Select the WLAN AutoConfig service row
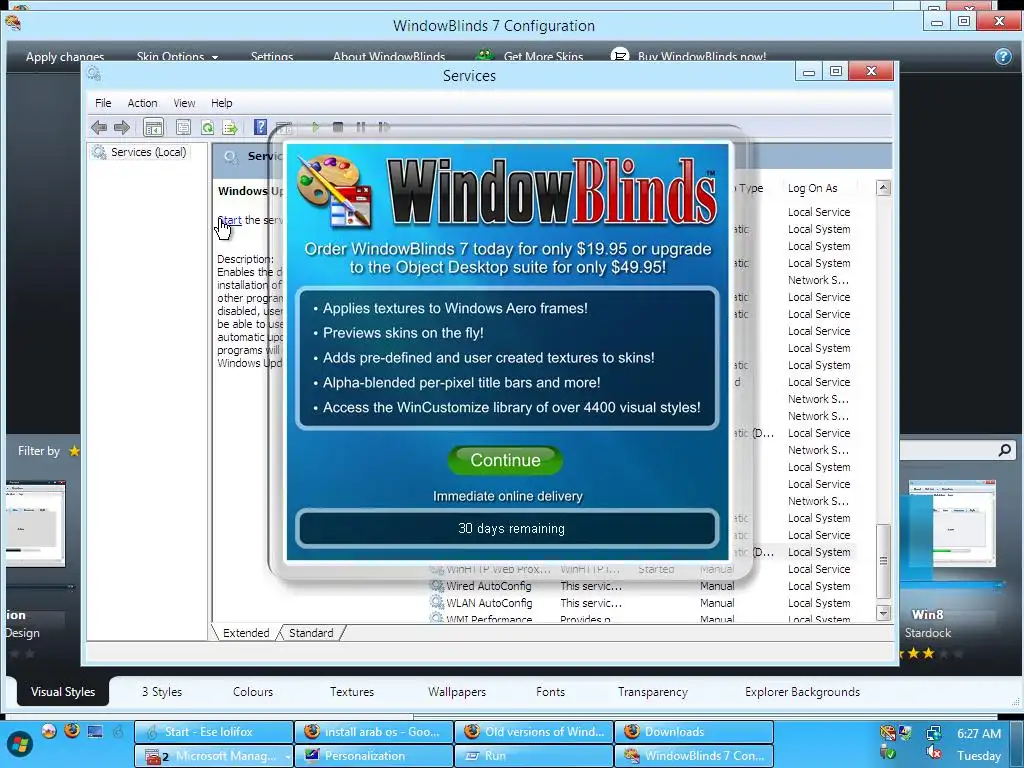1024x768 pixels. (x=640, y=603)
